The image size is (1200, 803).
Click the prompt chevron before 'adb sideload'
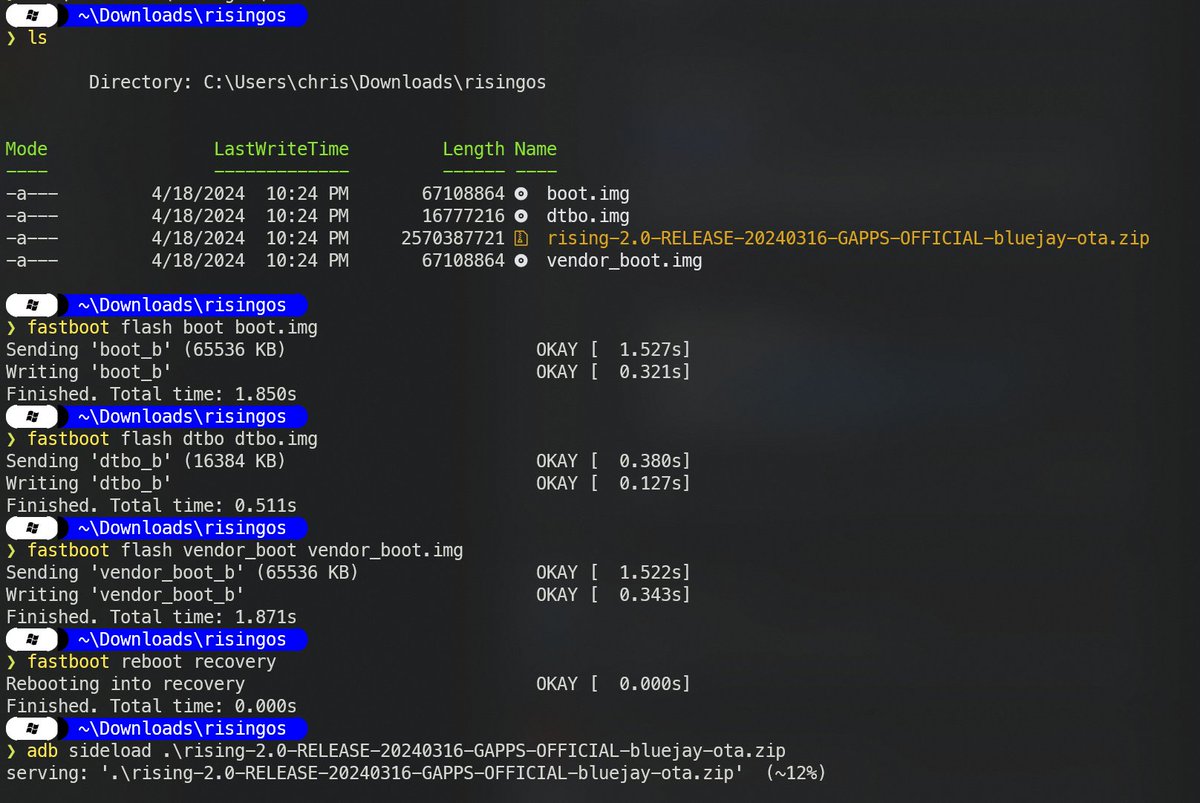click(11, 750)
